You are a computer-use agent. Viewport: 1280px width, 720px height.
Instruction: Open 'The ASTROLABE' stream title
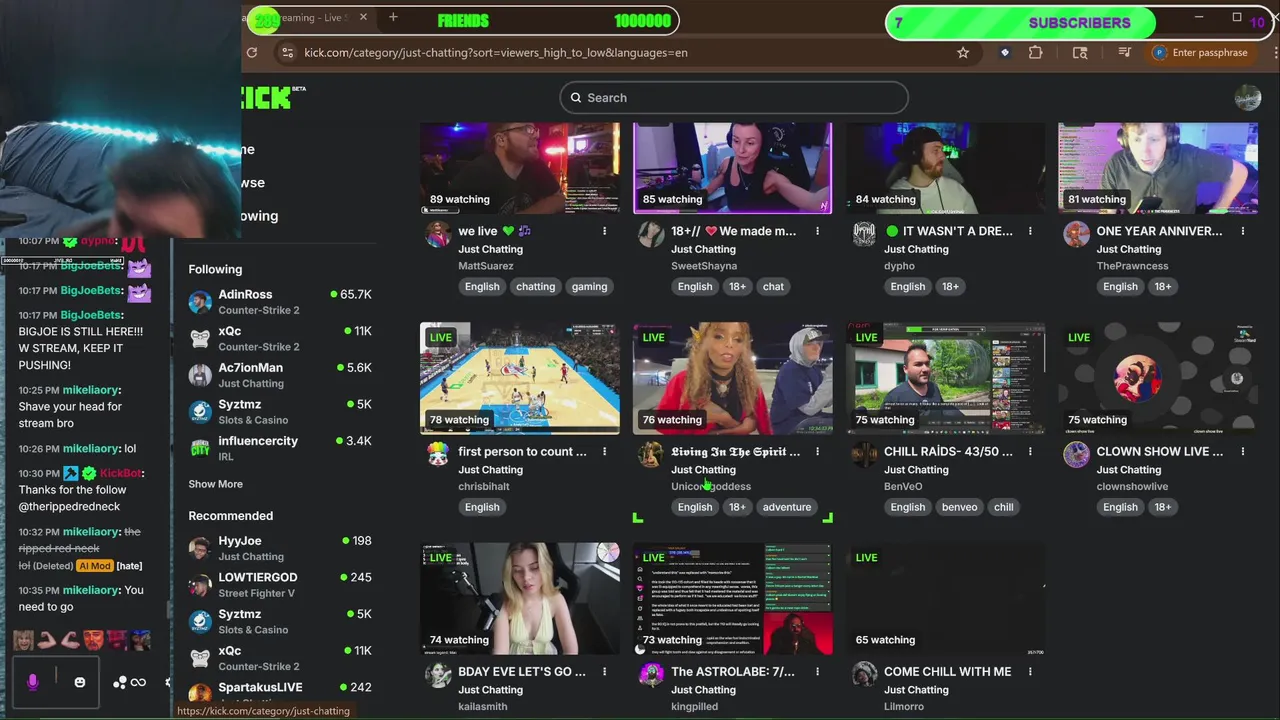733,672
